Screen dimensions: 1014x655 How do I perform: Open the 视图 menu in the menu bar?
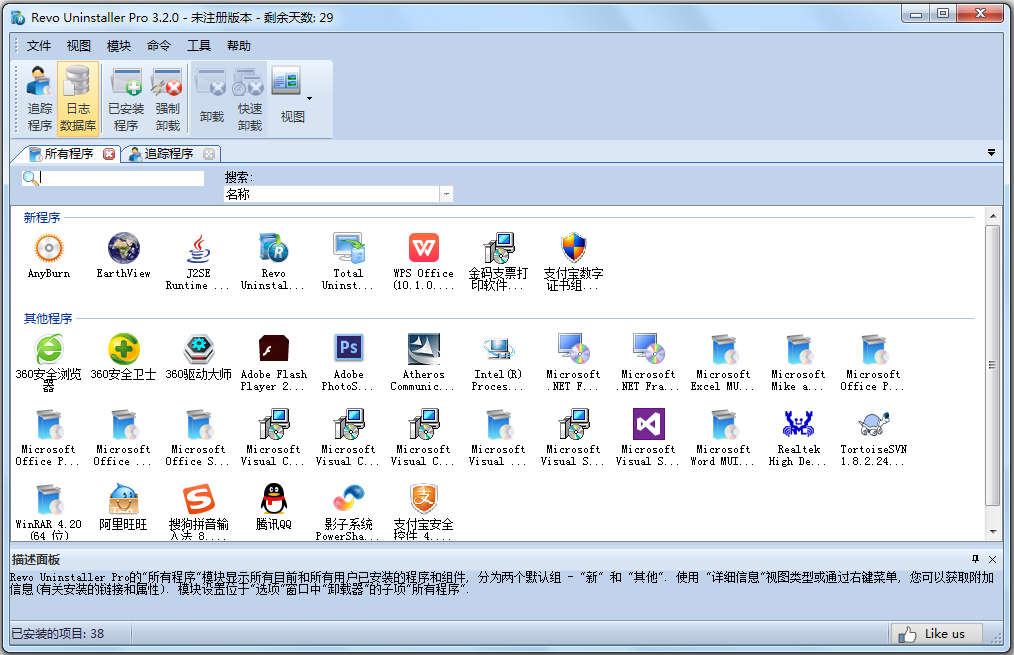[x=78, y=46]
